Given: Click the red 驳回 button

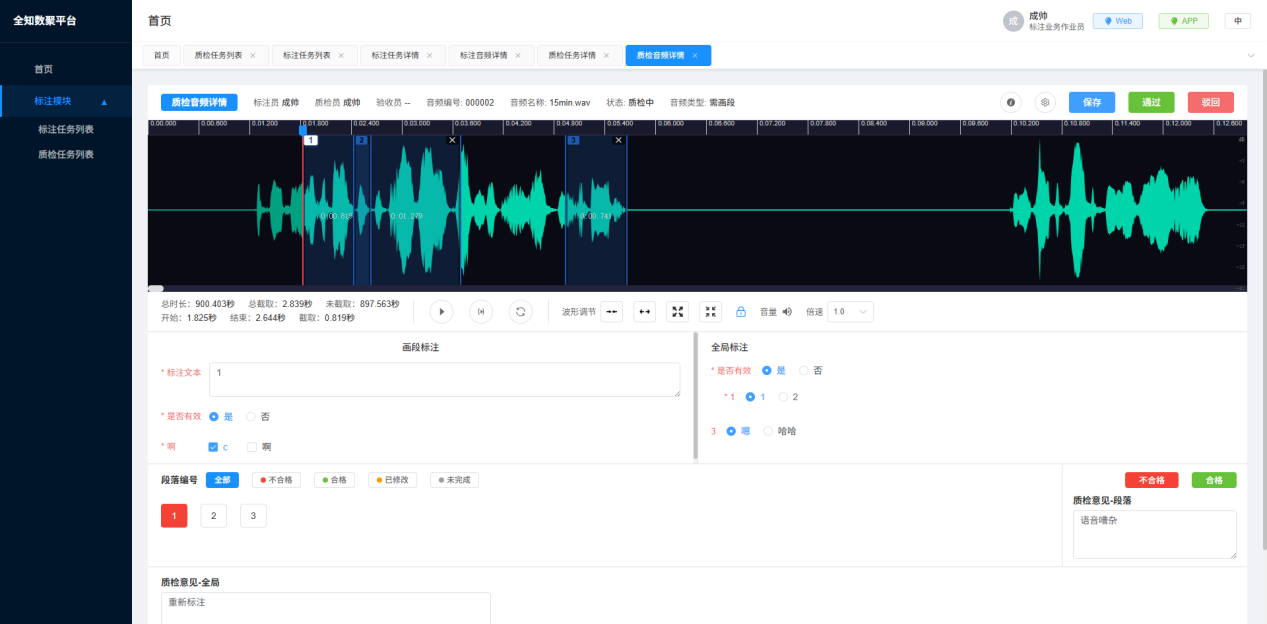Looking at the screenshot, I should coord(1211,102).
